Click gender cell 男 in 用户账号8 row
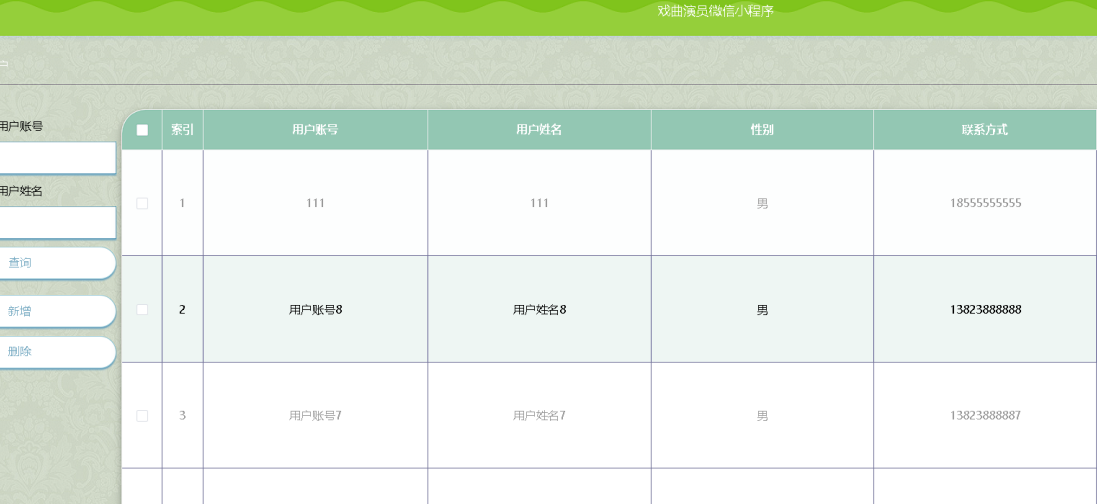Image resolution: width=1097 pixels, height=504 pixels. 762,309
